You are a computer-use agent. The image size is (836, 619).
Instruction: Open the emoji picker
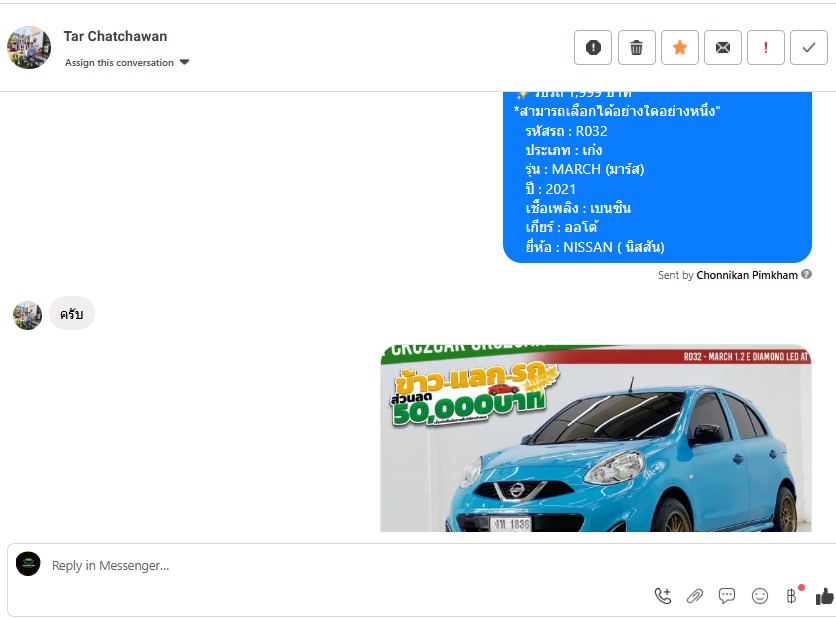(760, 596)
